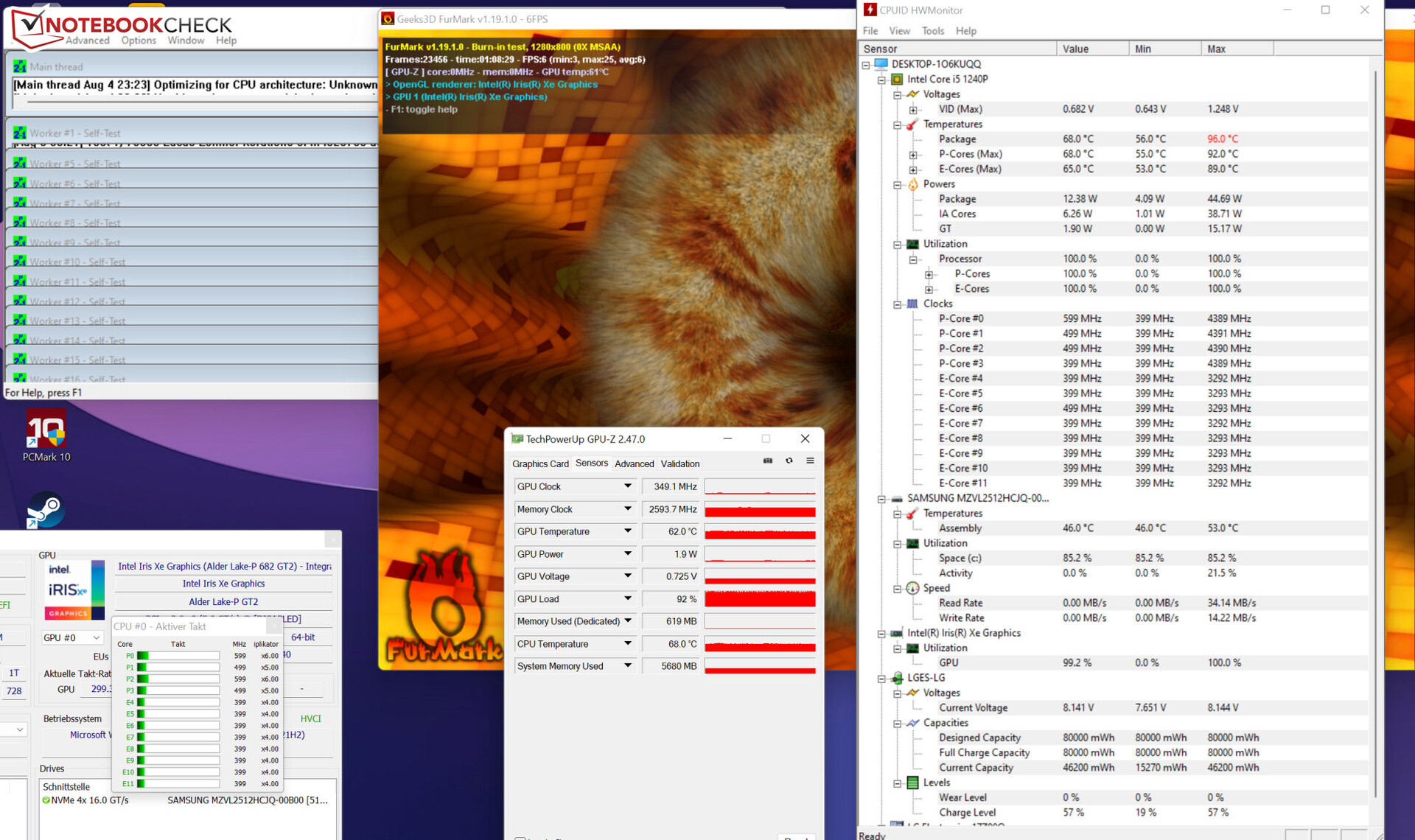Open GPU Load sensor dropdown arrow
Viewport: 1415px width, 840px height.
pos(627,599)
